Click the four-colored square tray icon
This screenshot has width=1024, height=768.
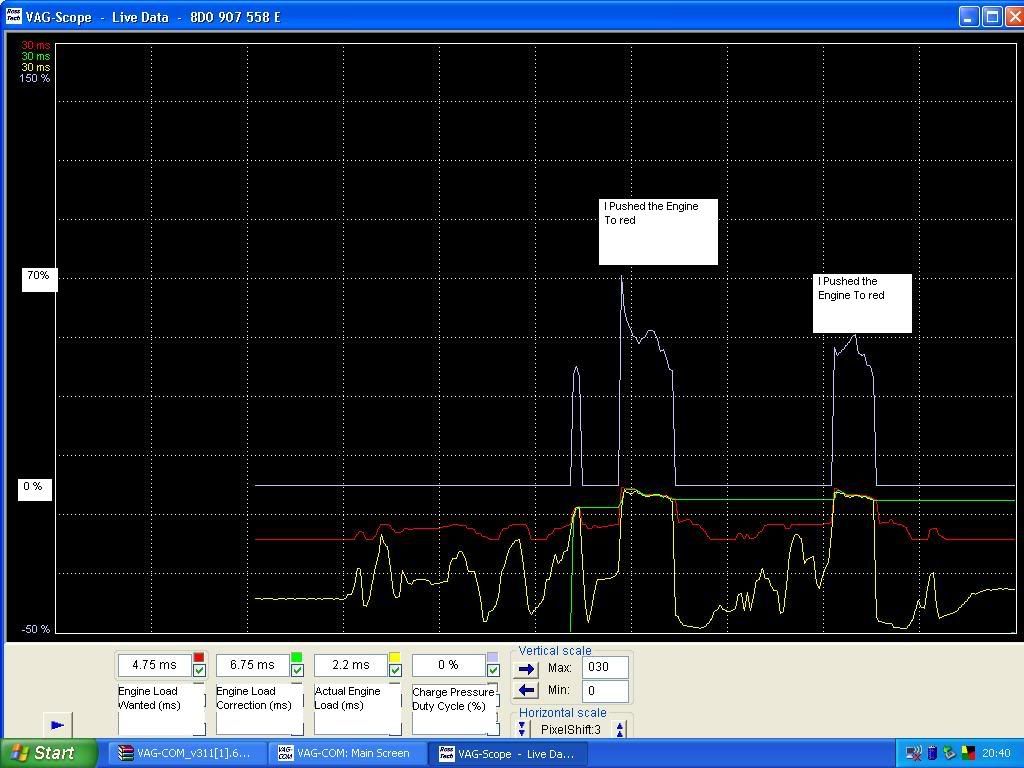pyautogui.click(x=967, y=753)
